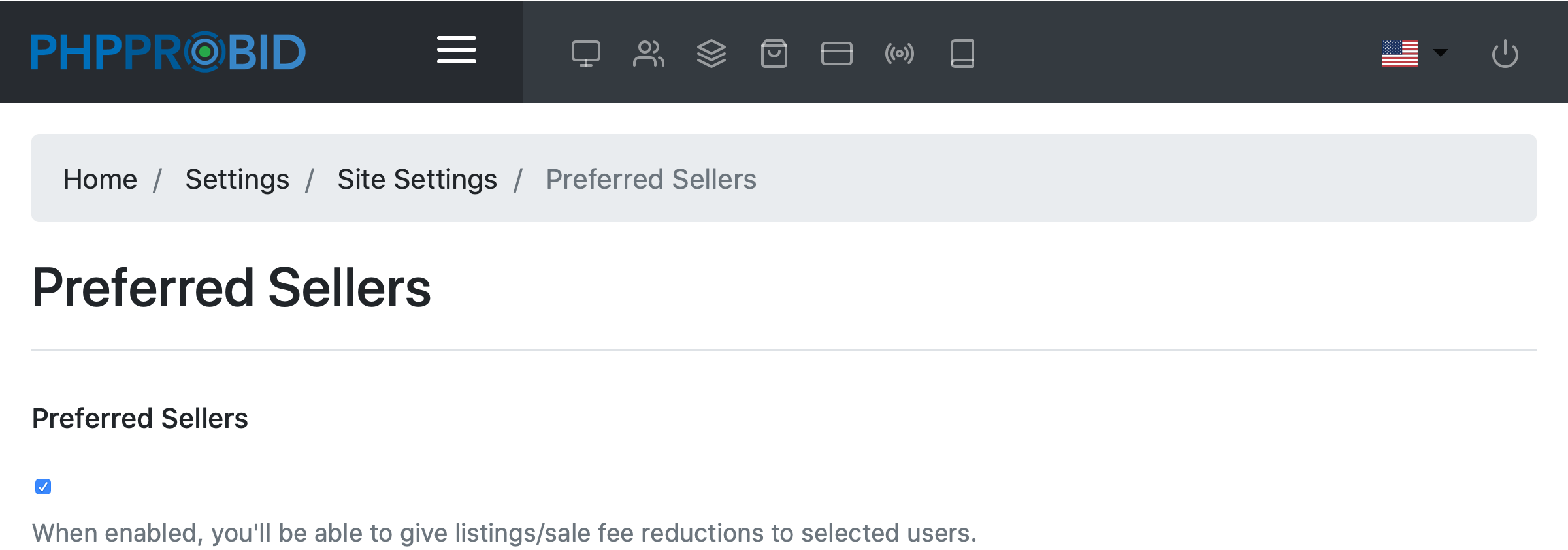
Task: Click the credit card icon
Action: point(836,54)
